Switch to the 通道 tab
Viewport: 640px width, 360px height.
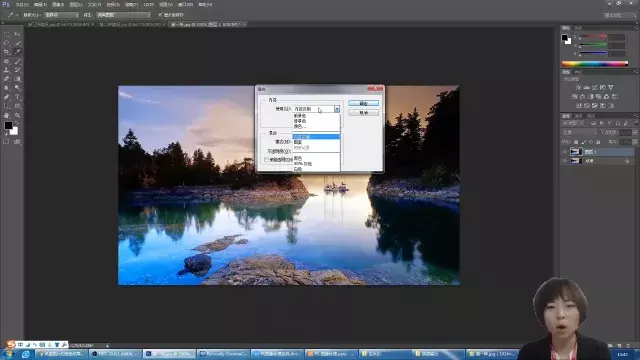pos(579,116)
